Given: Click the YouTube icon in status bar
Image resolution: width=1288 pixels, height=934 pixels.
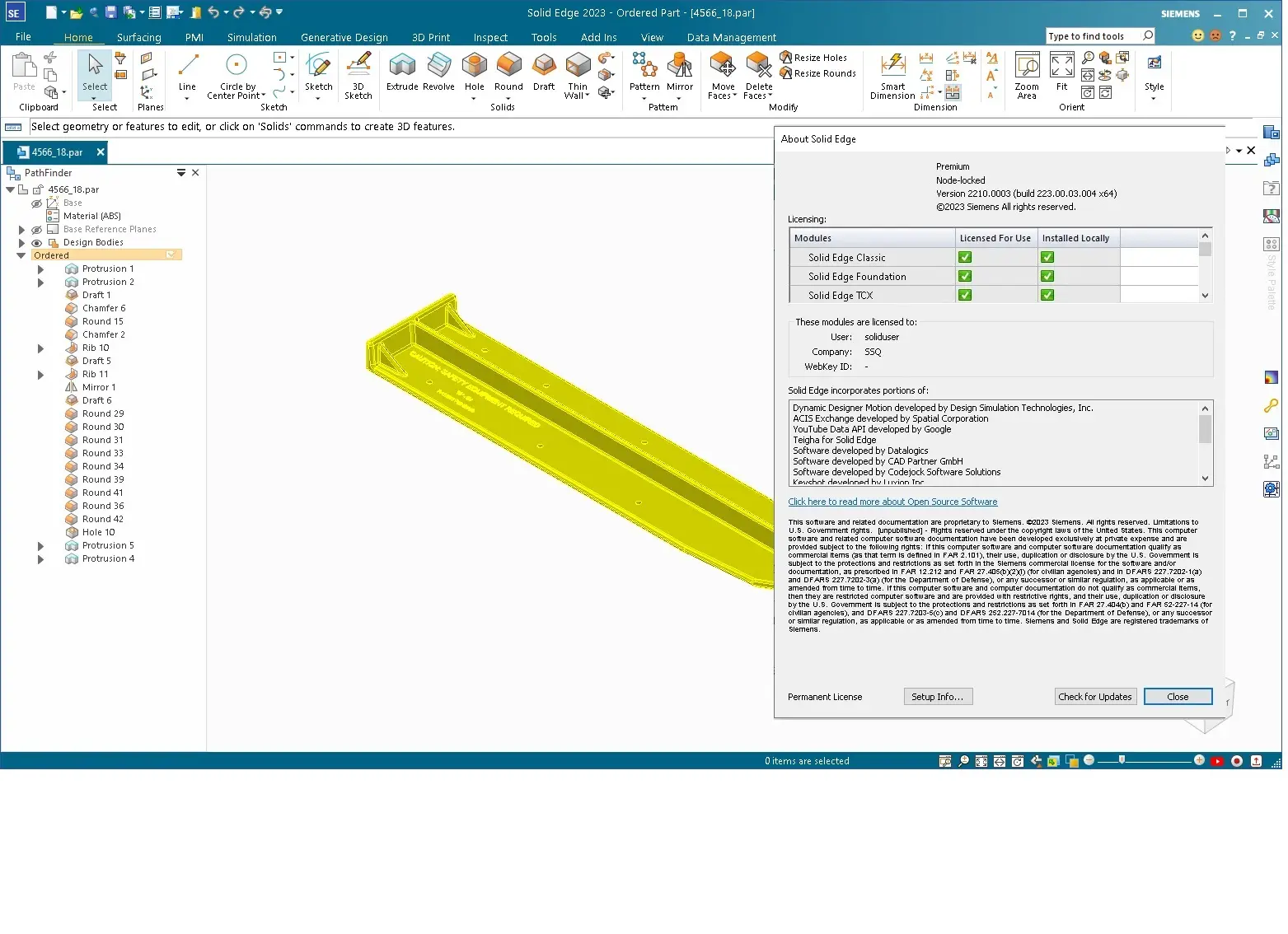Looking at the screenshot, I should tap(1217, 761).
